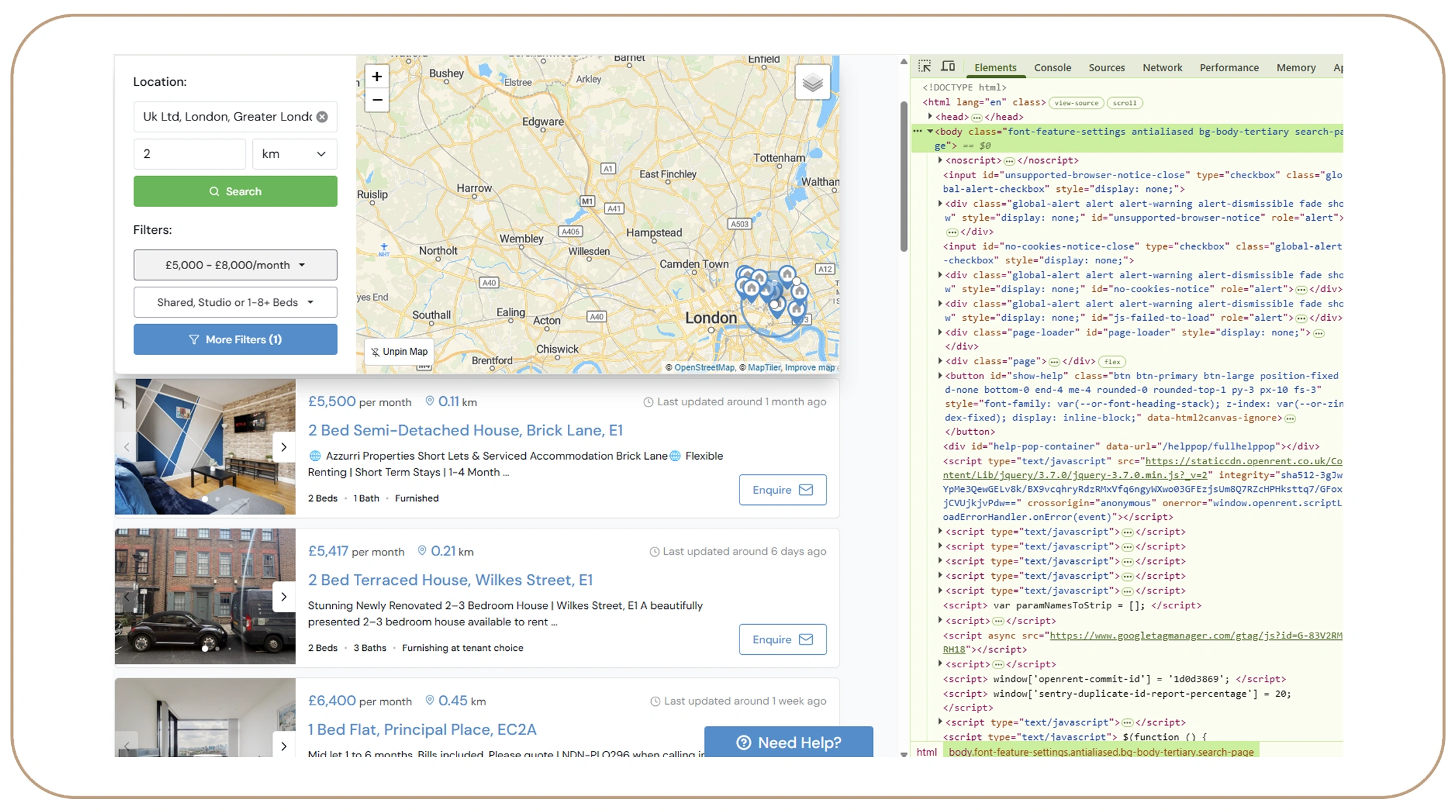Open 2 Bed Semi-Detached House, Brick Lane listing
This screenshot has width=1456, height=812.
coord(465,430)
